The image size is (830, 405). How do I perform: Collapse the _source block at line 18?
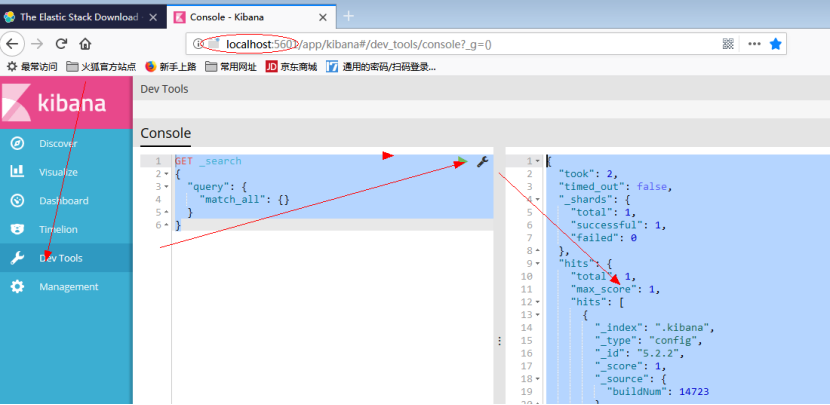(x=538, y=379)
